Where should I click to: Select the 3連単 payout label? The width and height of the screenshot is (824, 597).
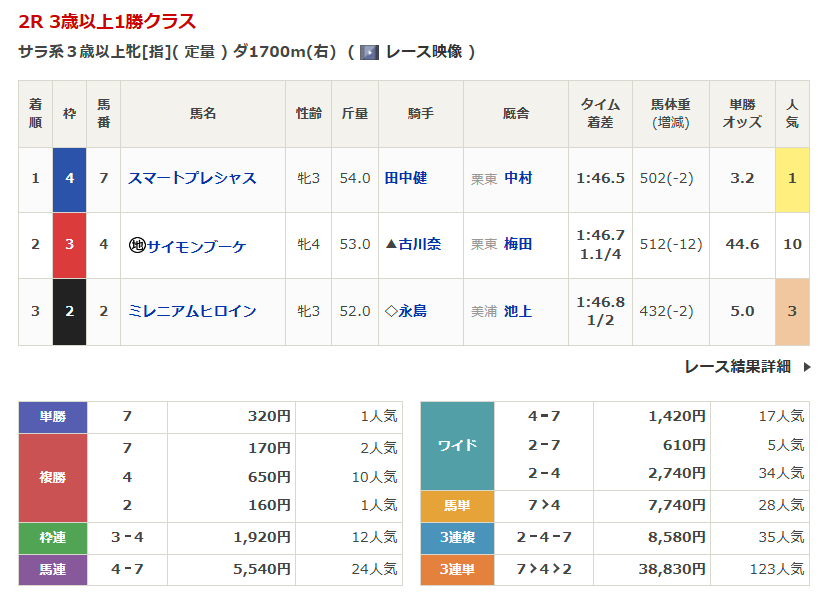click(x=457, y=569)
